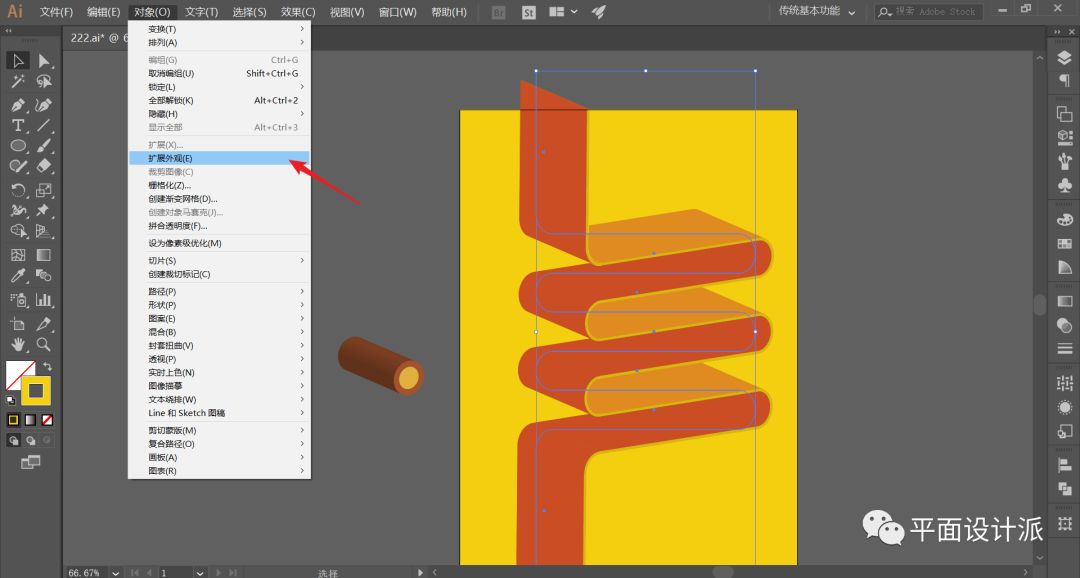This screenshot has width=1080, height=578.
Task: Switch to Gradient fill mode
Action: [30, 419]
